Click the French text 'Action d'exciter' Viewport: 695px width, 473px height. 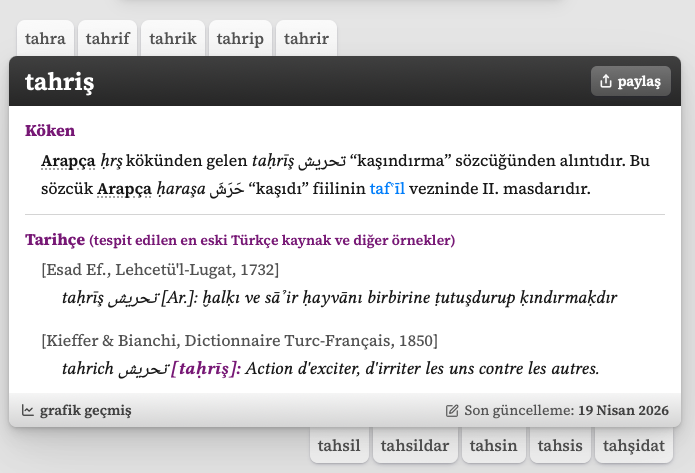(303, 368)
